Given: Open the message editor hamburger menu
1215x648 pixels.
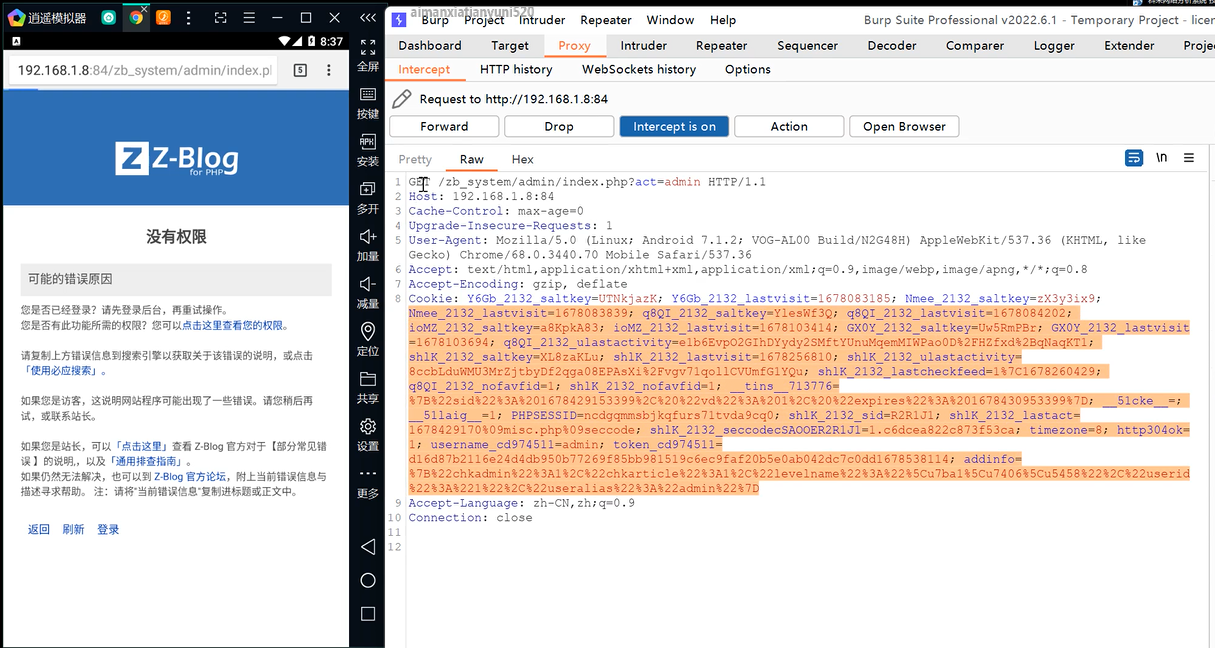Looking at the screenshot, I should (1189, 158).
